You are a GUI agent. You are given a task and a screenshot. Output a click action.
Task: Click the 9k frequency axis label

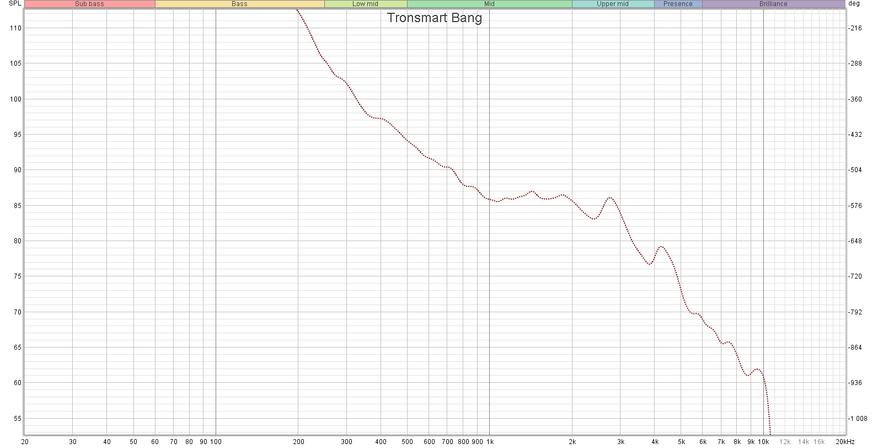click(751, 442)
